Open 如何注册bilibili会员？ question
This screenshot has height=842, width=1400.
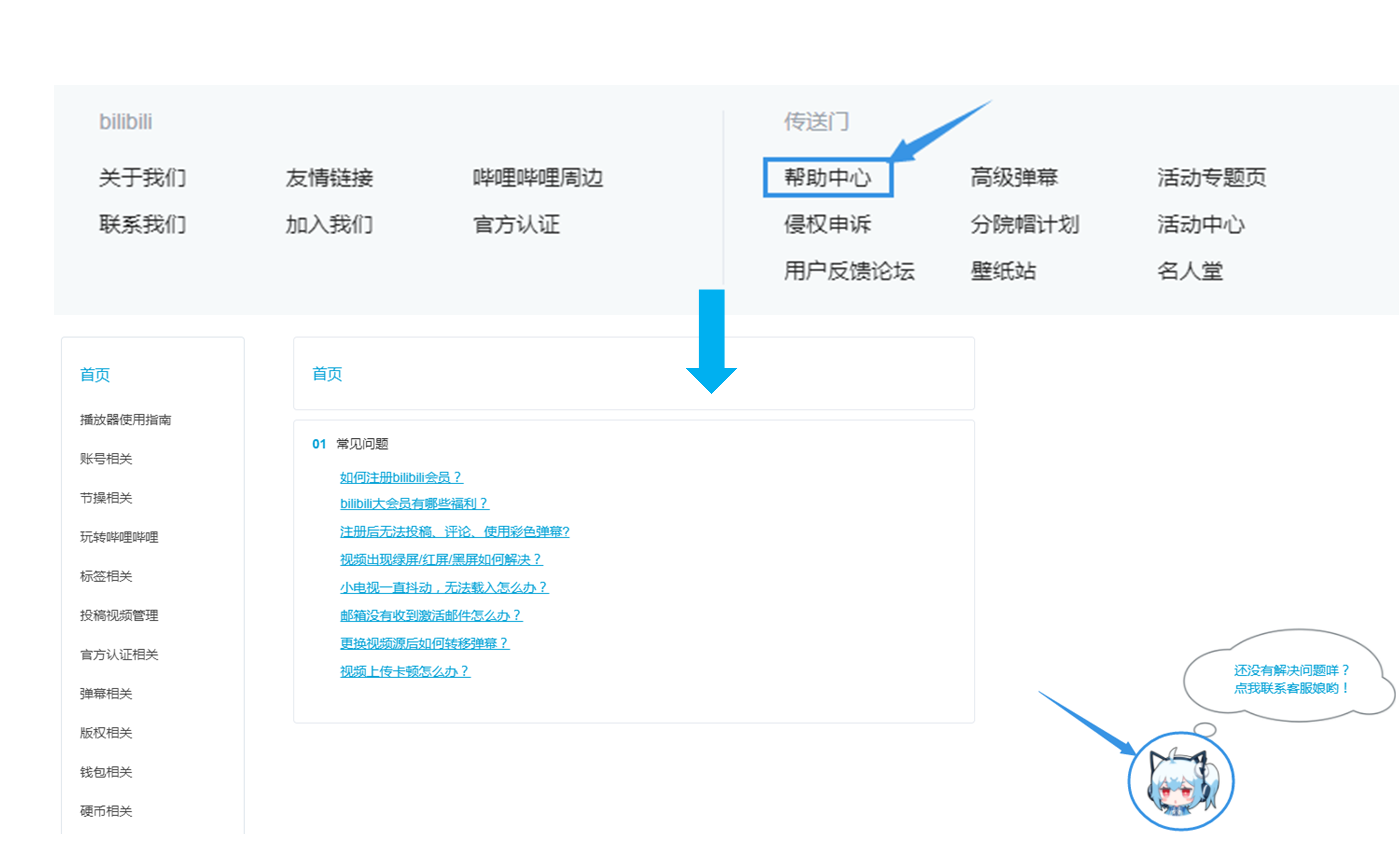tap(401, 477)
